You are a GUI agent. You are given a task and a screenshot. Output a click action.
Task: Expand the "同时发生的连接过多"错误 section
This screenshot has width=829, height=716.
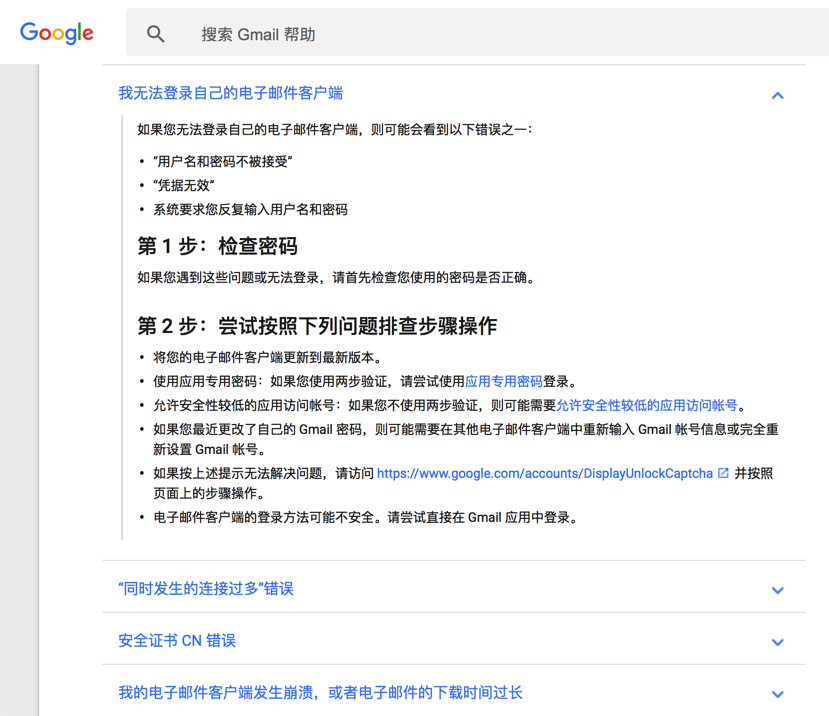tap(206, 589)
